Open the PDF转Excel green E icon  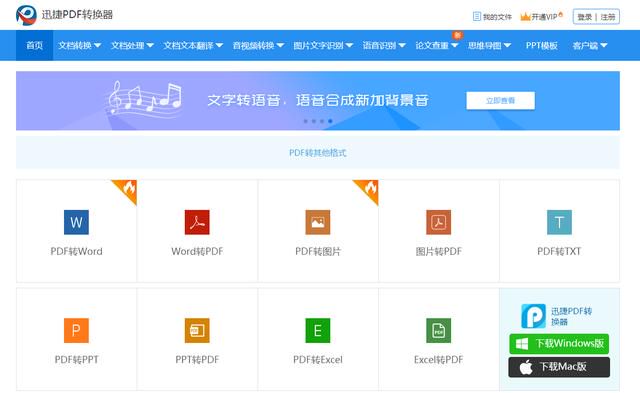pos(318,331)
